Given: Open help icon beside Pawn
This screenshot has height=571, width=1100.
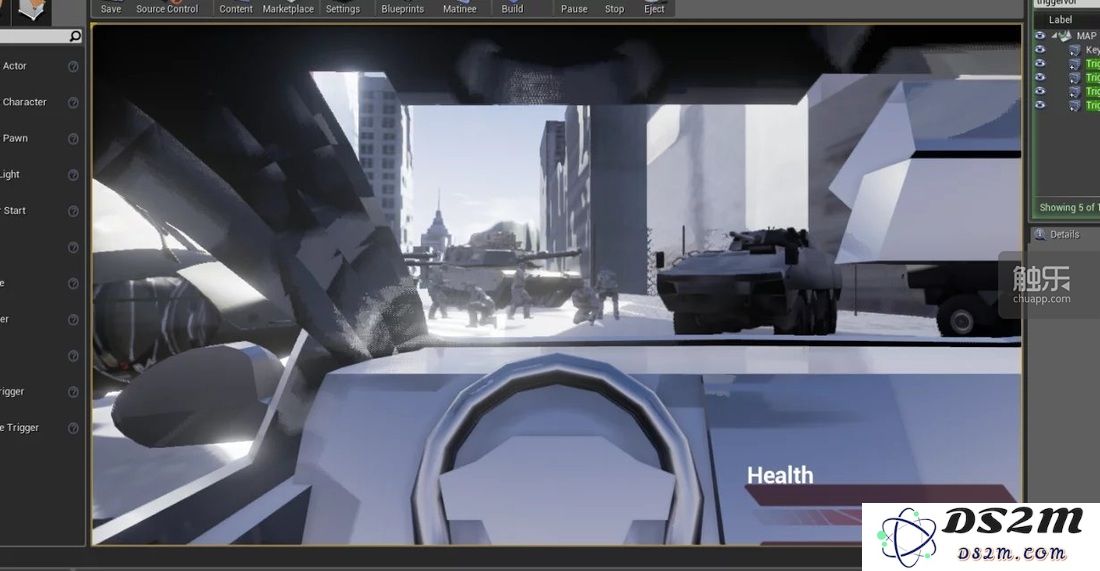Looking at the screenshot, I should pos(73,139).
